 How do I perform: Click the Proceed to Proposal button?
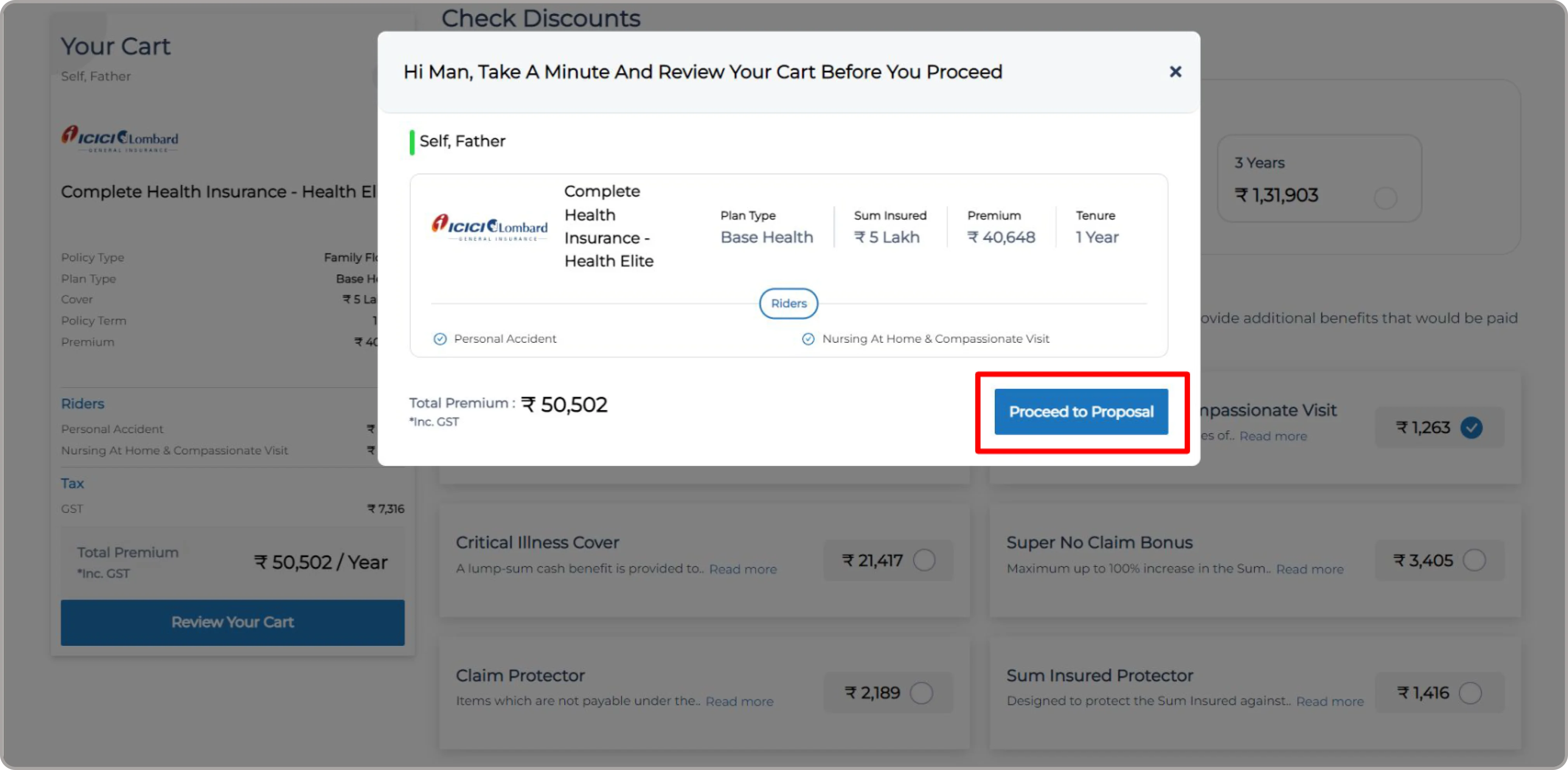coord(1081,411)
